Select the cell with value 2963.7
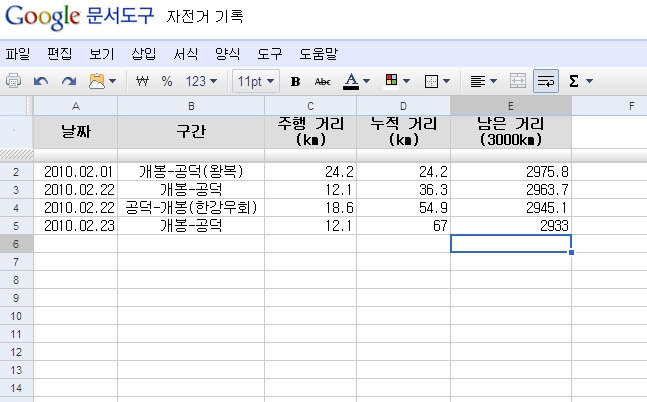 511,190
